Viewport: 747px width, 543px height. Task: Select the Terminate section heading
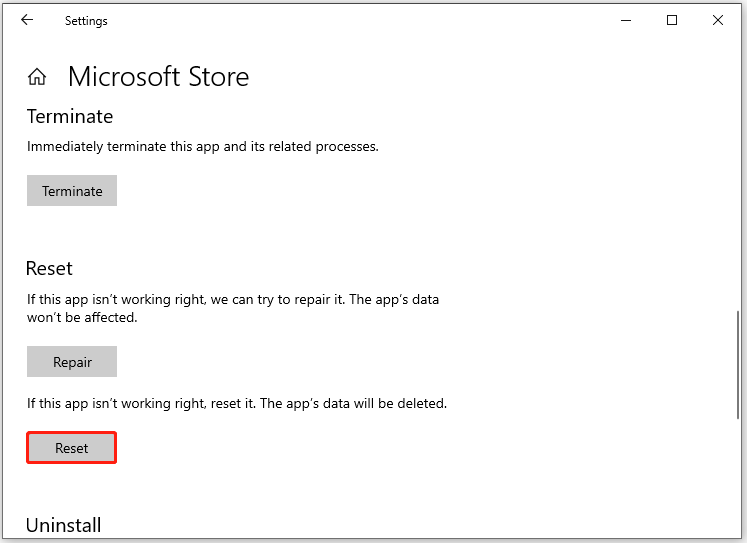coord(70,116)
